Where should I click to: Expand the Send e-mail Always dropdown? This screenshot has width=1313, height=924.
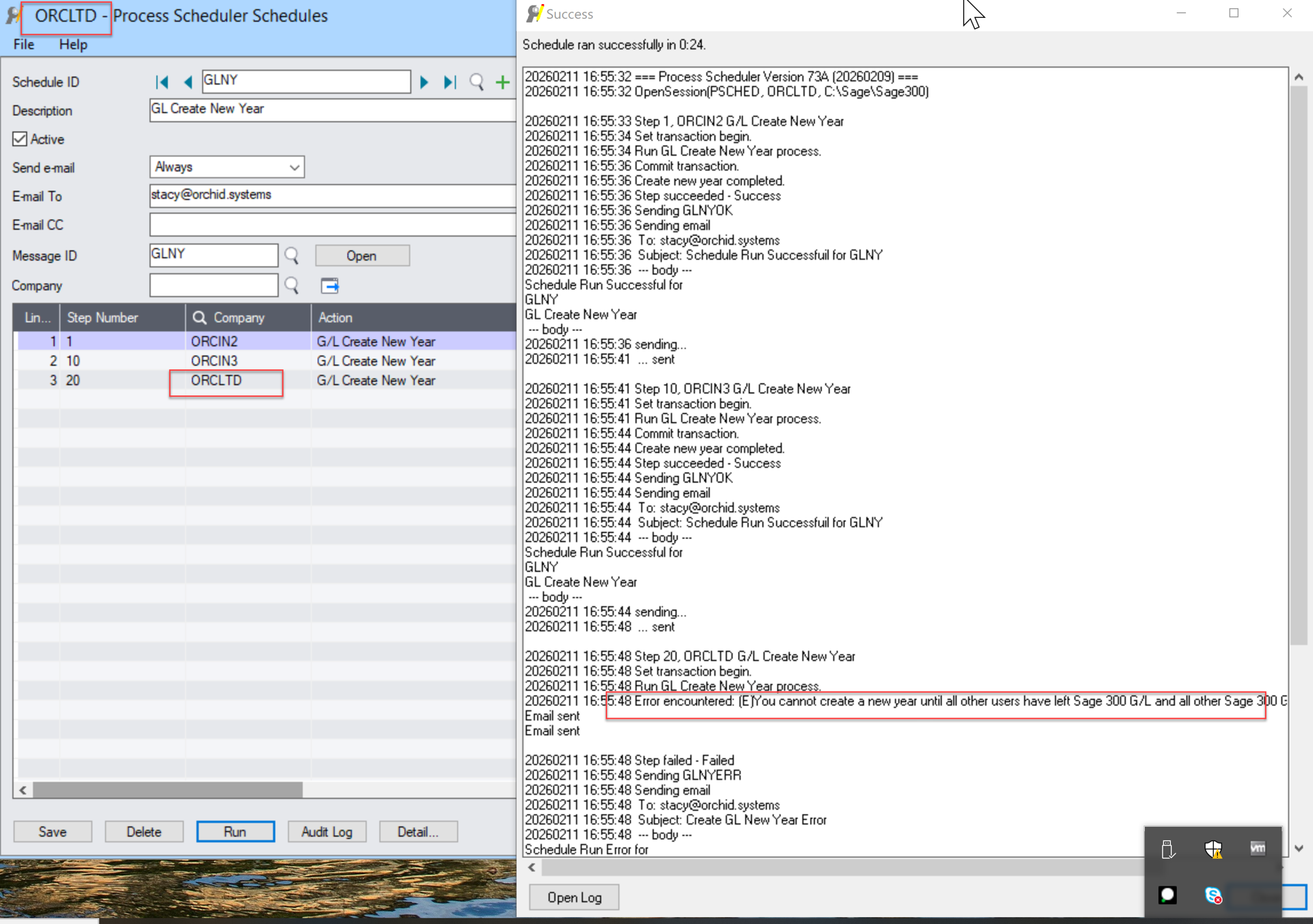(294, 167)
